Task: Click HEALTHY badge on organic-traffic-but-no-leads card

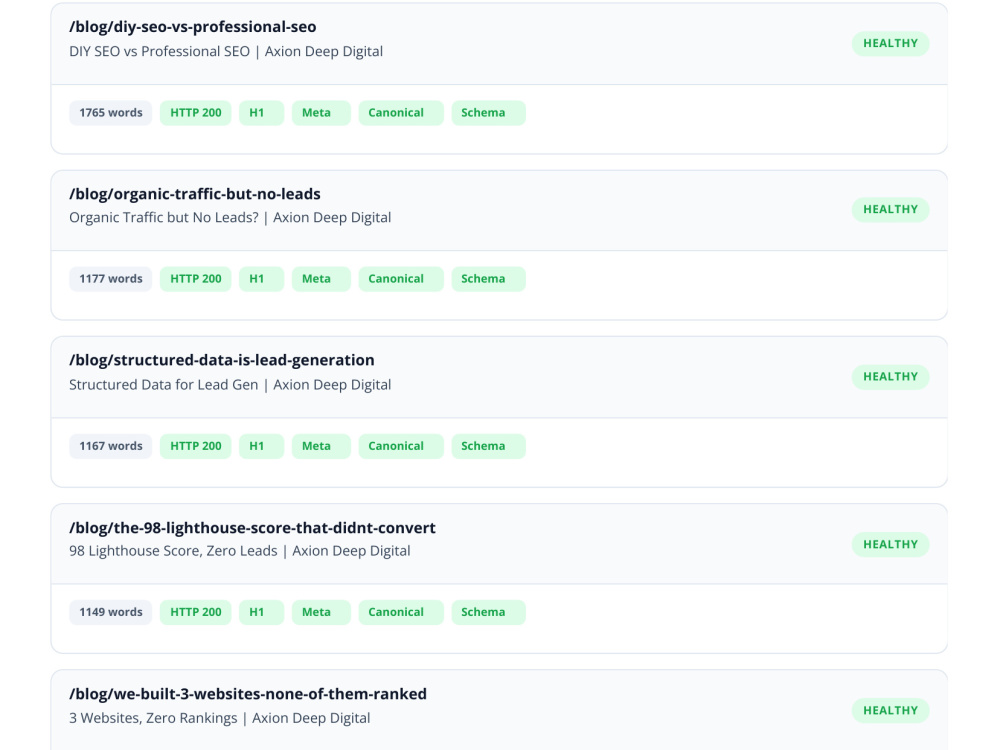Action: [x=890, y=210]
